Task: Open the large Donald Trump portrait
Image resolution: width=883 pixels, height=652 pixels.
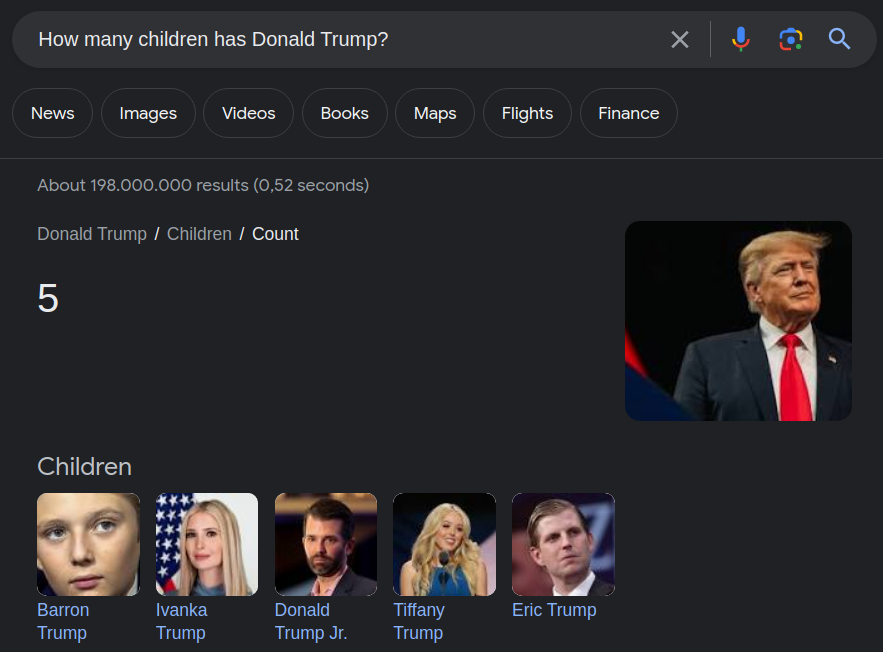Action: pyautogui.click(x=738, y=321)
